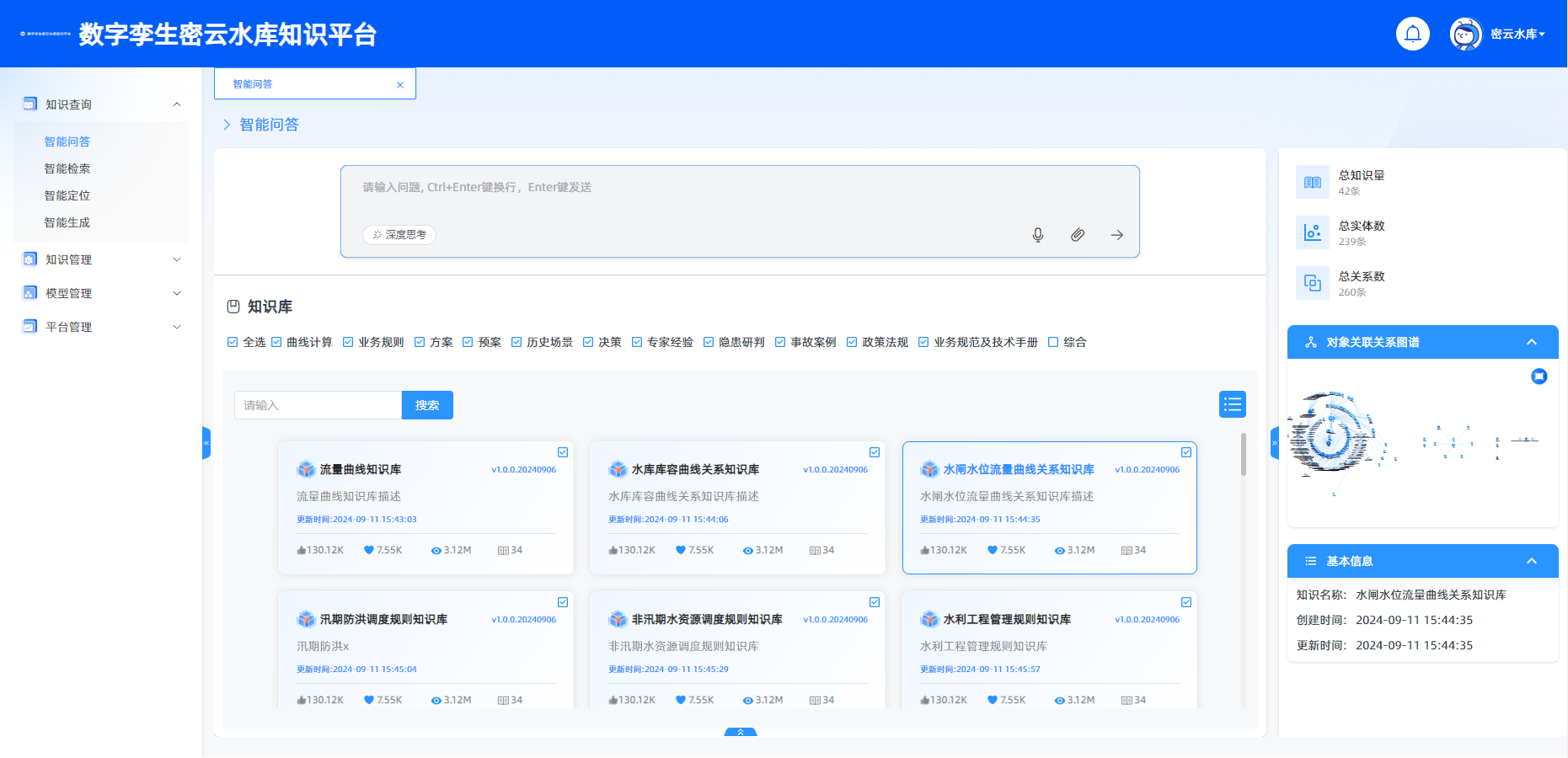Collapse the 对象关联关系图谱 panel
This screenshot has height=758, width=1568.
click(1532, 342)
